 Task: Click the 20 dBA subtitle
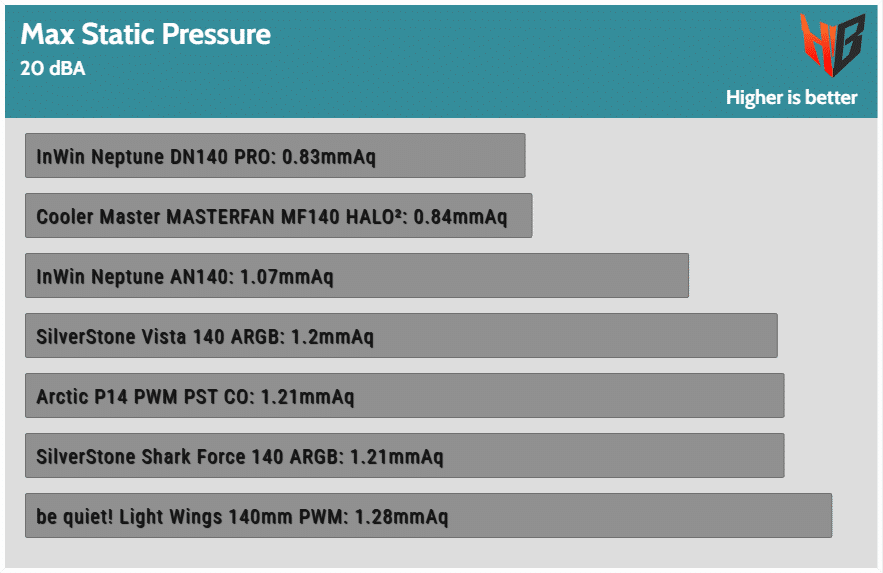pos(52,70)
